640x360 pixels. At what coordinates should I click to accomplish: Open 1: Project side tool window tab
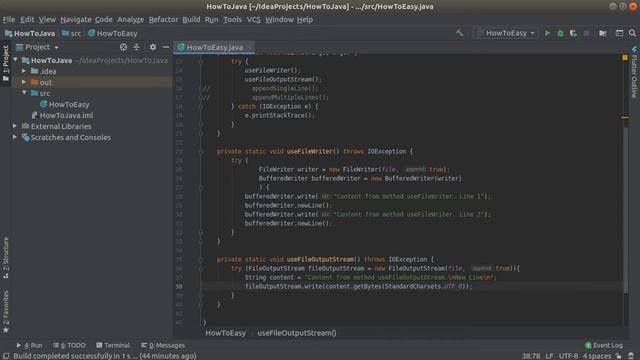point(6,63)
